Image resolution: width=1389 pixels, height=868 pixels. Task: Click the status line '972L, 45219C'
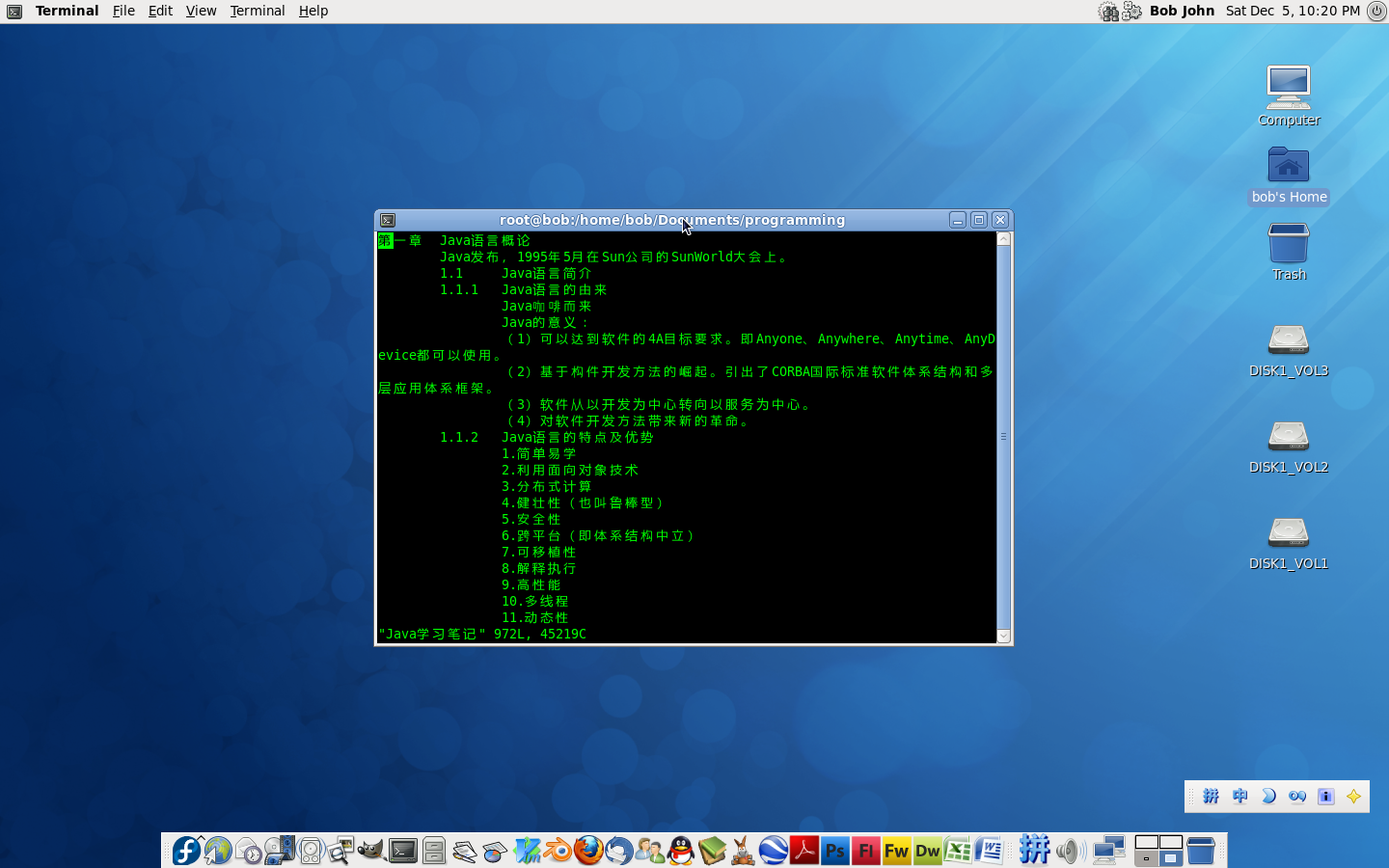(540, 634)
